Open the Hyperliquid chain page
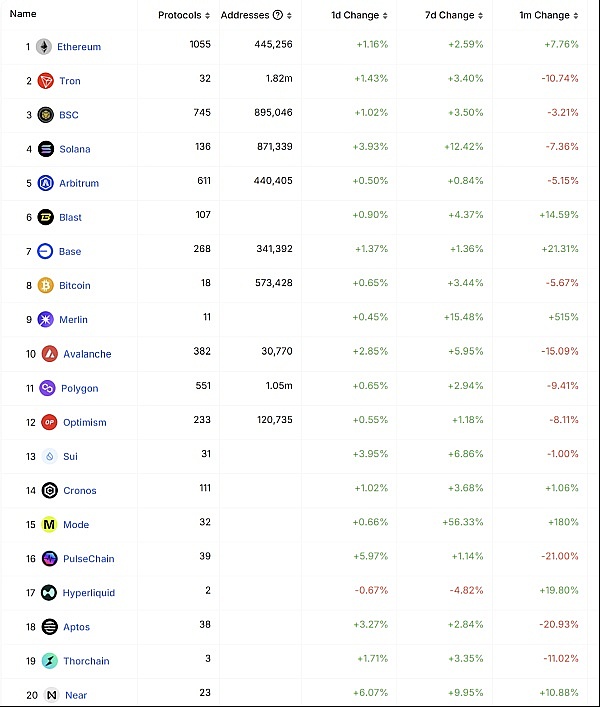This screenshot has width=600, height=707. click(x=88, y=593)
